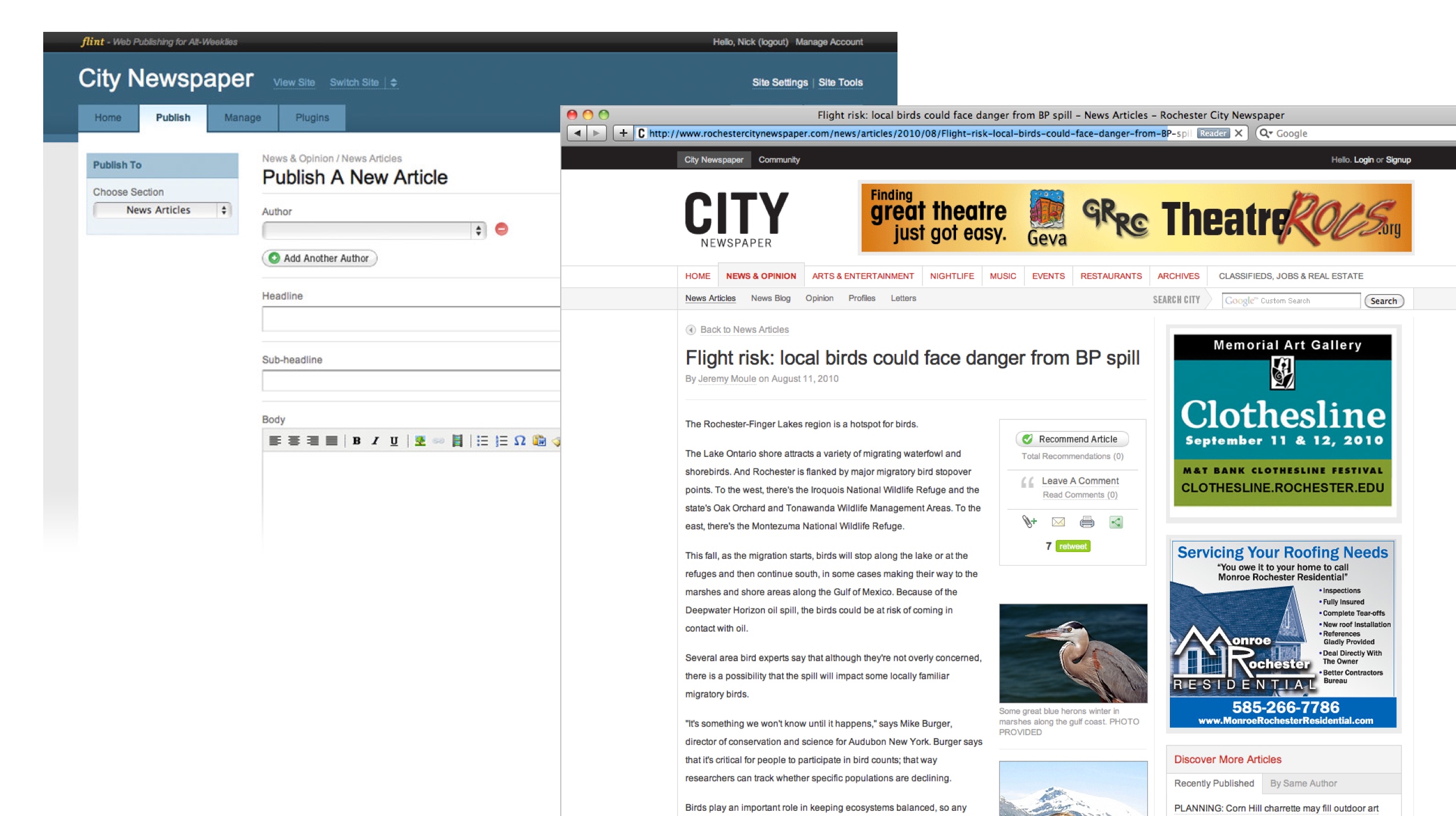This screenshot has width=1456, height=816.
Task: Open NEWS & OPINION in site navigation
Action: pyautogui.click(x=761, y=276)
